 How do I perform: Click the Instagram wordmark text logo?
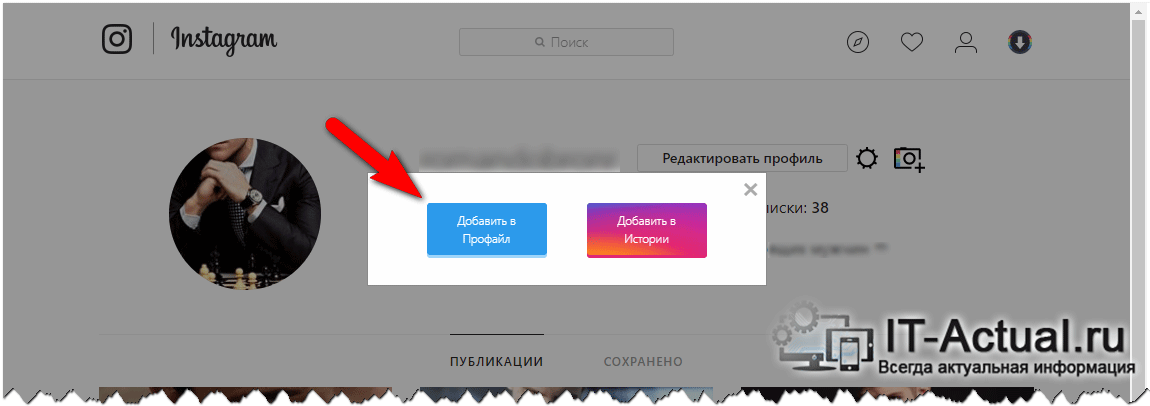point(224,40)
